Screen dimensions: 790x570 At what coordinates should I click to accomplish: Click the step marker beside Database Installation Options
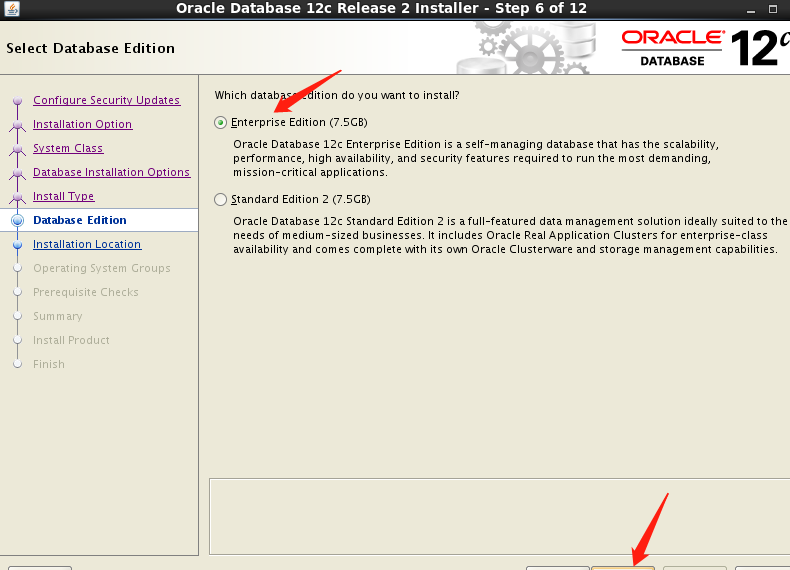[18, 172]
